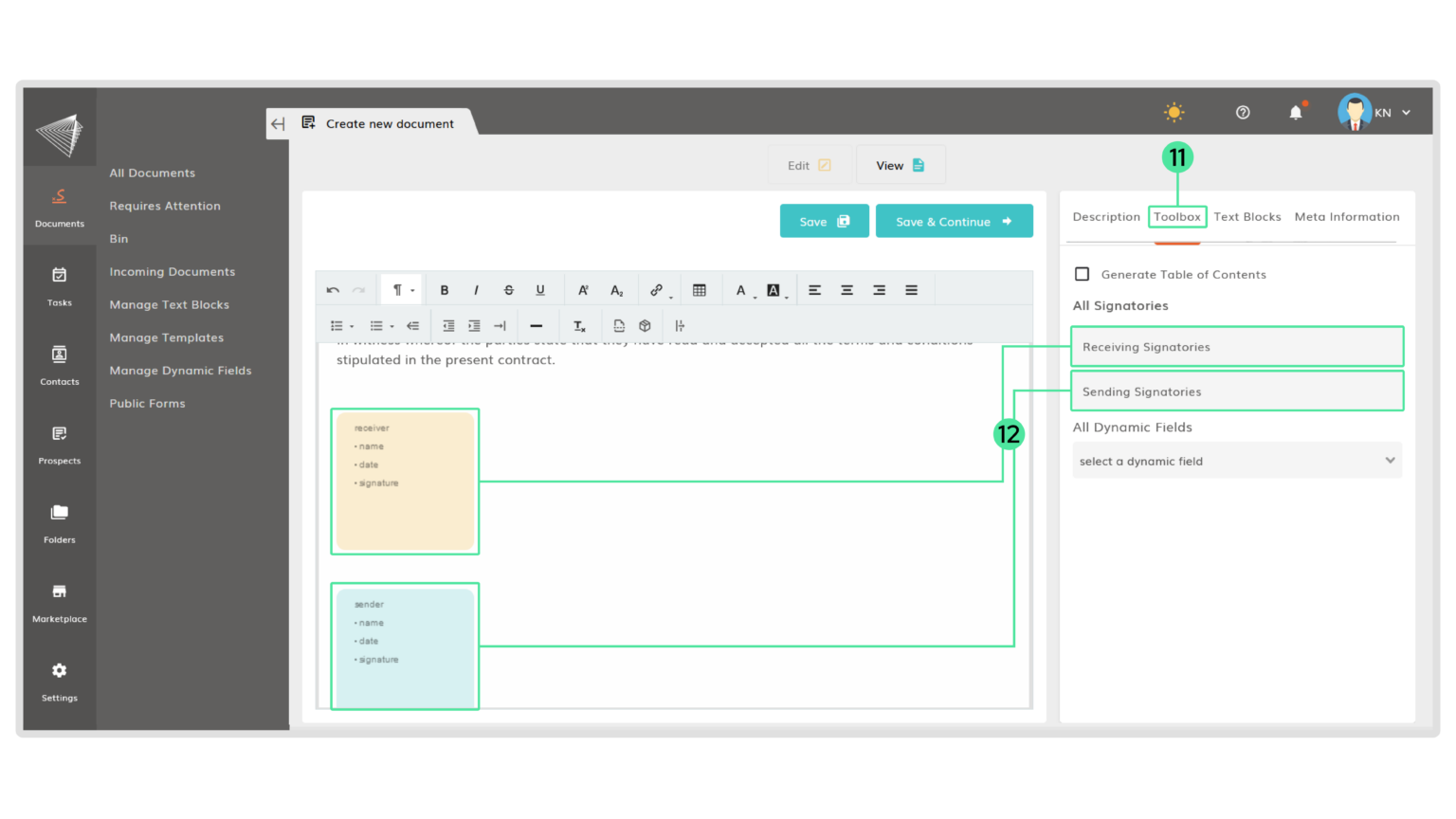Image resolution: width=1456 pixels, height=819 pixels.
Task: Switch to the Text Blocks tab
Action: pos(1247,217)
